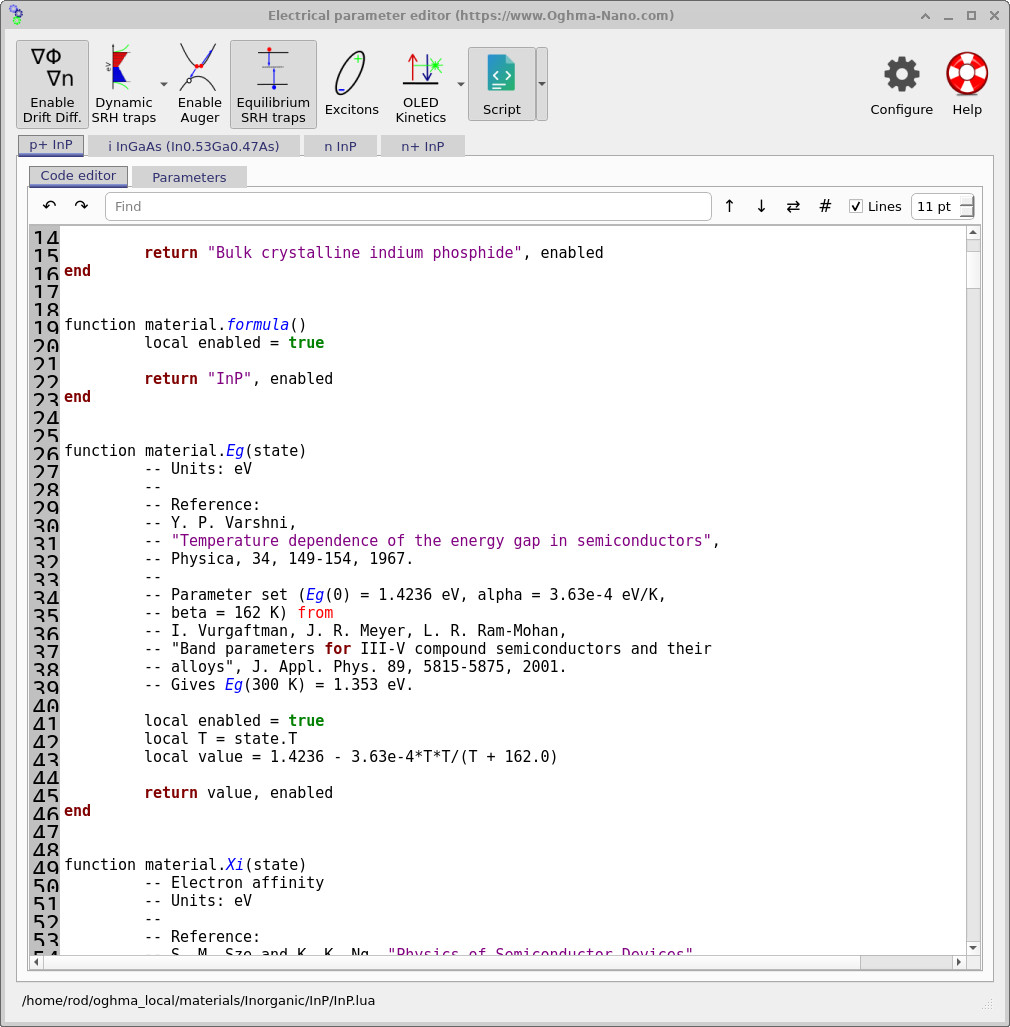Open Dynamic SRH traps dropdown arrow

[164, 84]
